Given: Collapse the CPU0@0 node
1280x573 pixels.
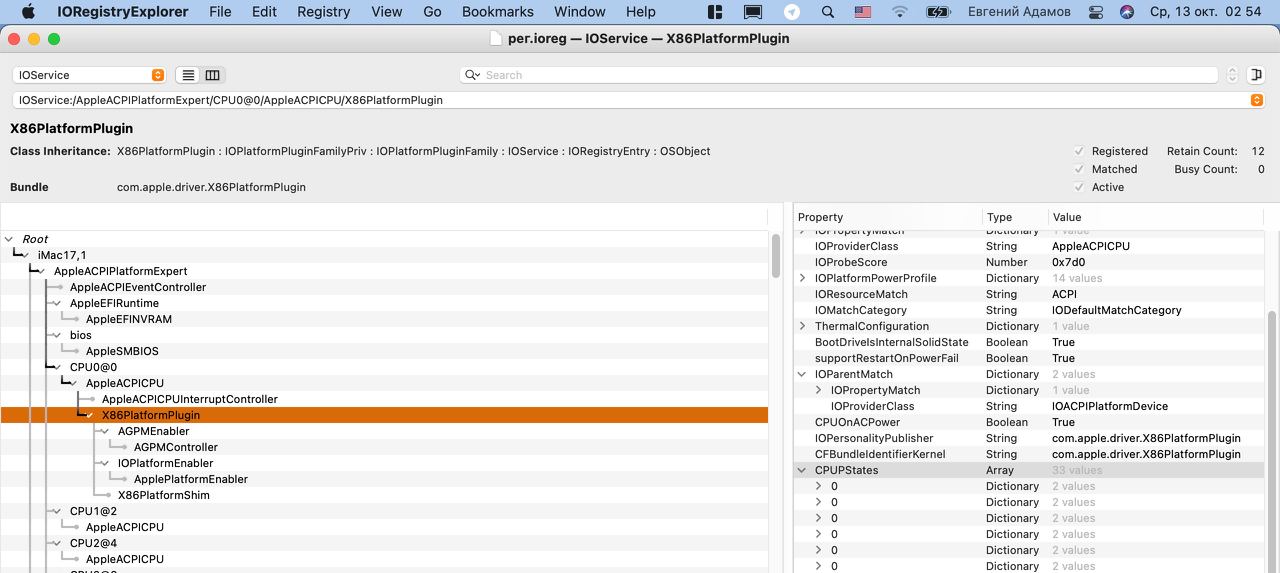Looking at the screenshot, I should [x=59, y=367].
